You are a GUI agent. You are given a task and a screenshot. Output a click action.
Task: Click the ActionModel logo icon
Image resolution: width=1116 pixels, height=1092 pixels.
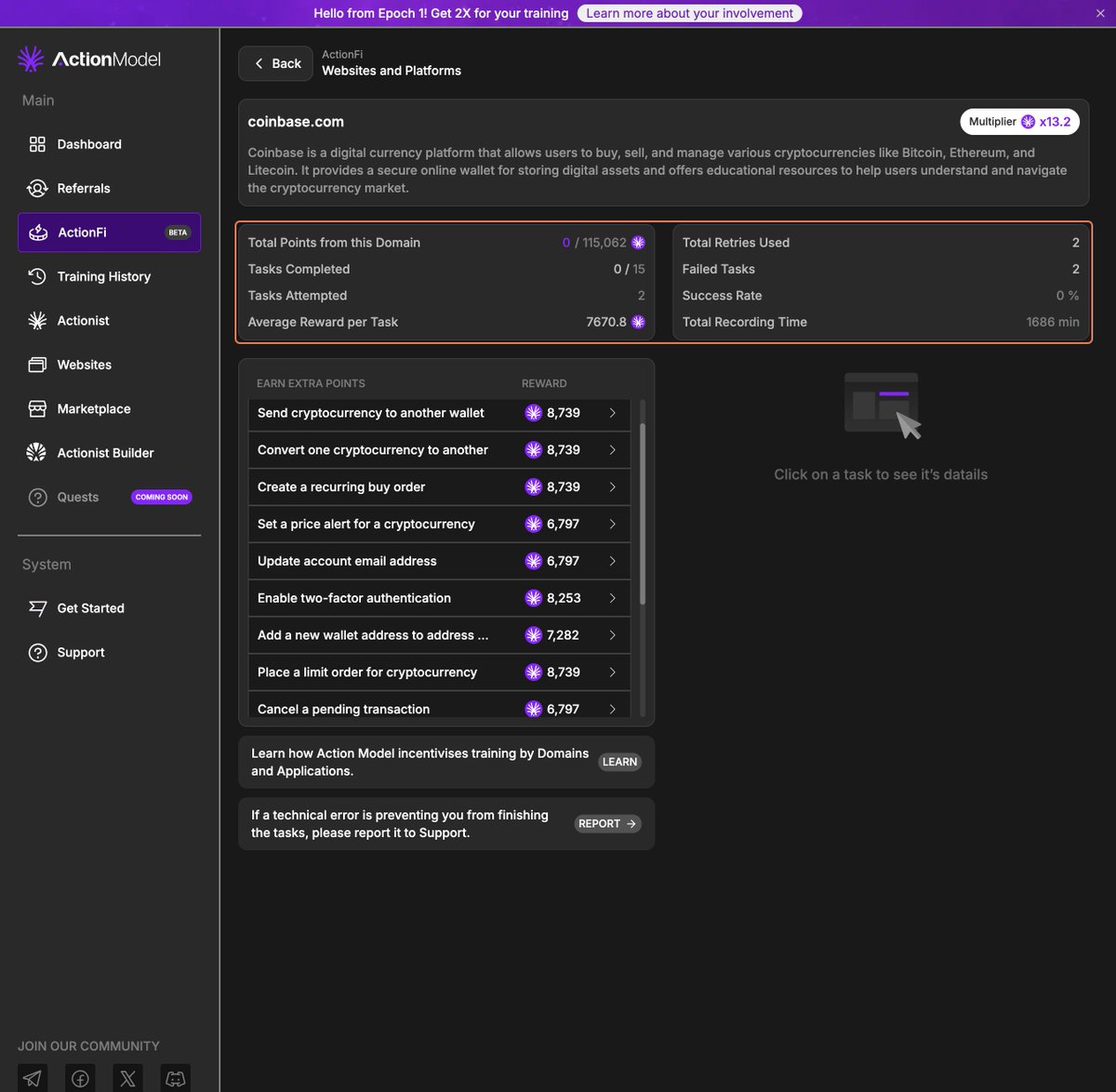pos(31,59)
